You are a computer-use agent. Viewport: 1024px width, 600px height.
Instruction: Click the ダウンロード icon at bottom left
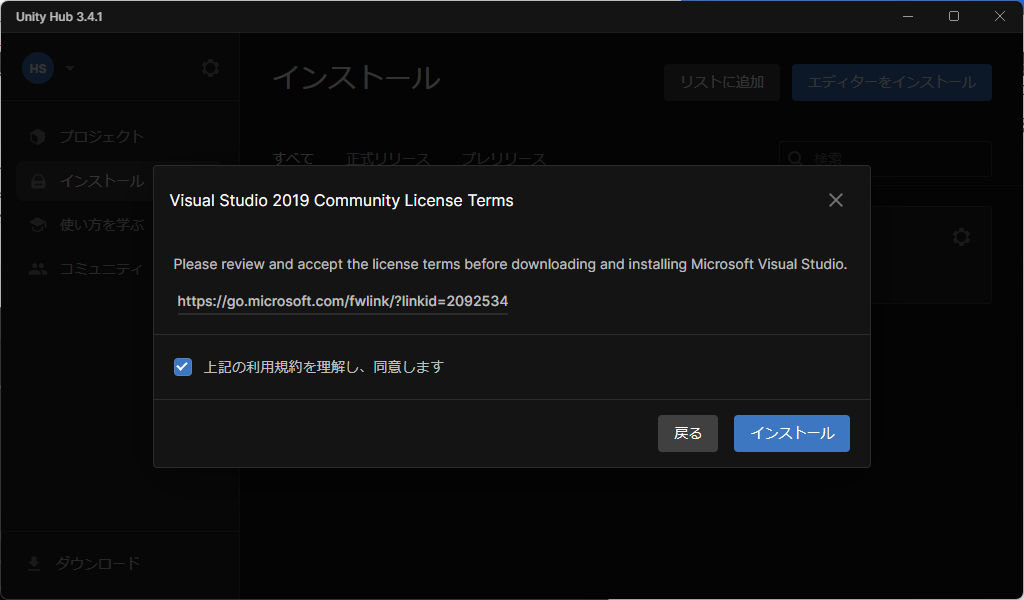[36, 563]
